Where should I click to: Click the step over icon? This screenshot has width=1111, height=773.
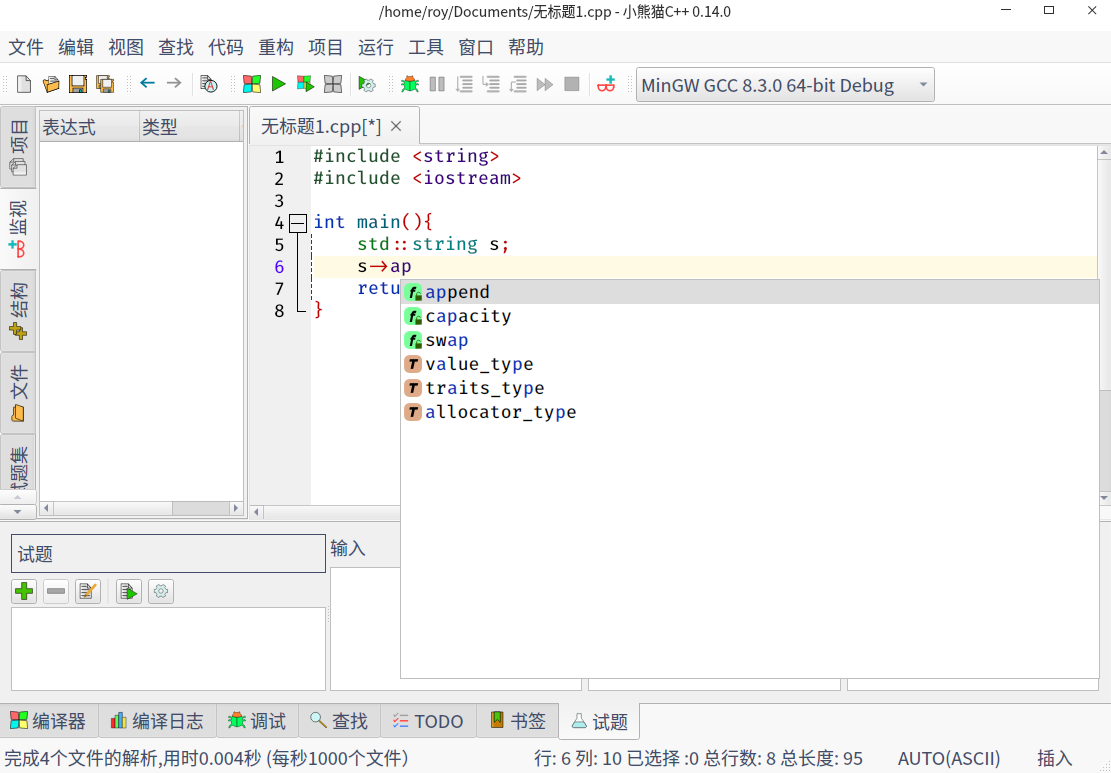click(x=464, y=84)
